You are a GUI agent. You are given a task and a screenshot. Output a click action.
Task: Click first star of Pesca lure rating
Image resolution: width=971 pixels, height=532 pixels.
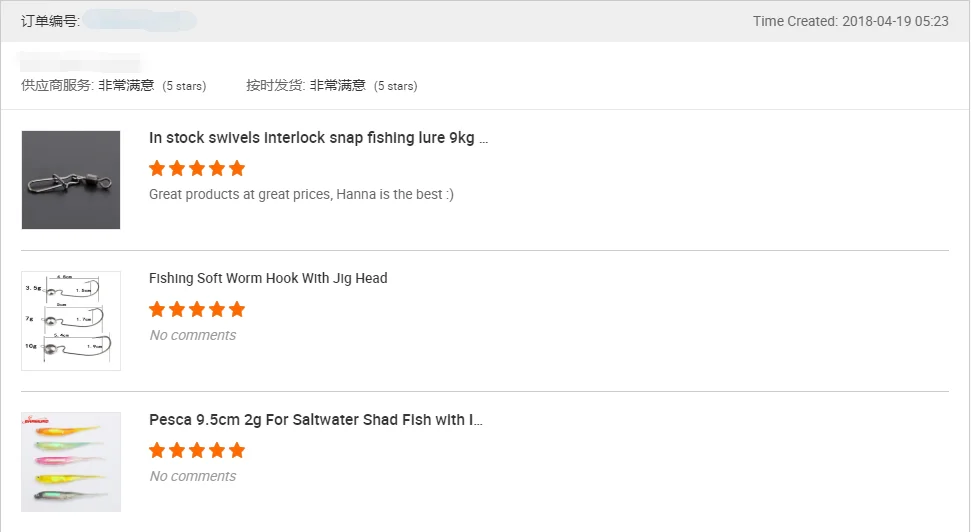point(158,450)
